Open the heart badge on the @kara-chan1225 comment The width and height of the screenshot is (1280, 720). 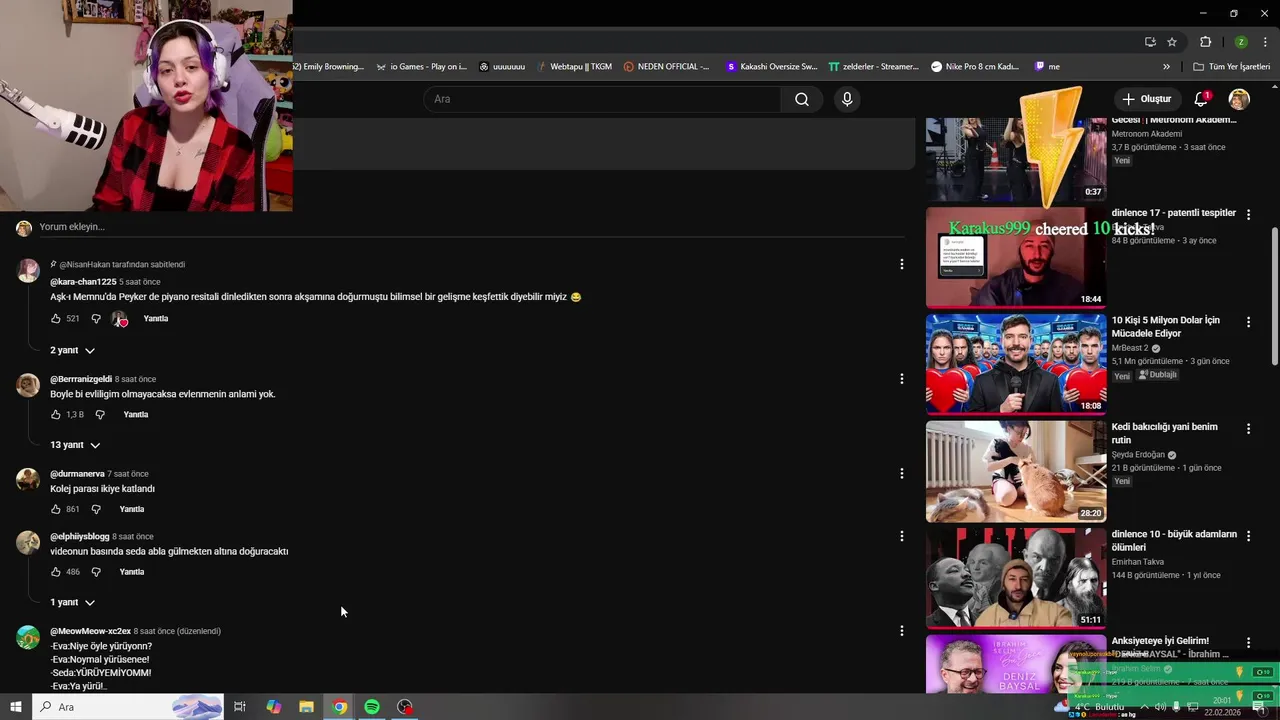coord(119,319)
